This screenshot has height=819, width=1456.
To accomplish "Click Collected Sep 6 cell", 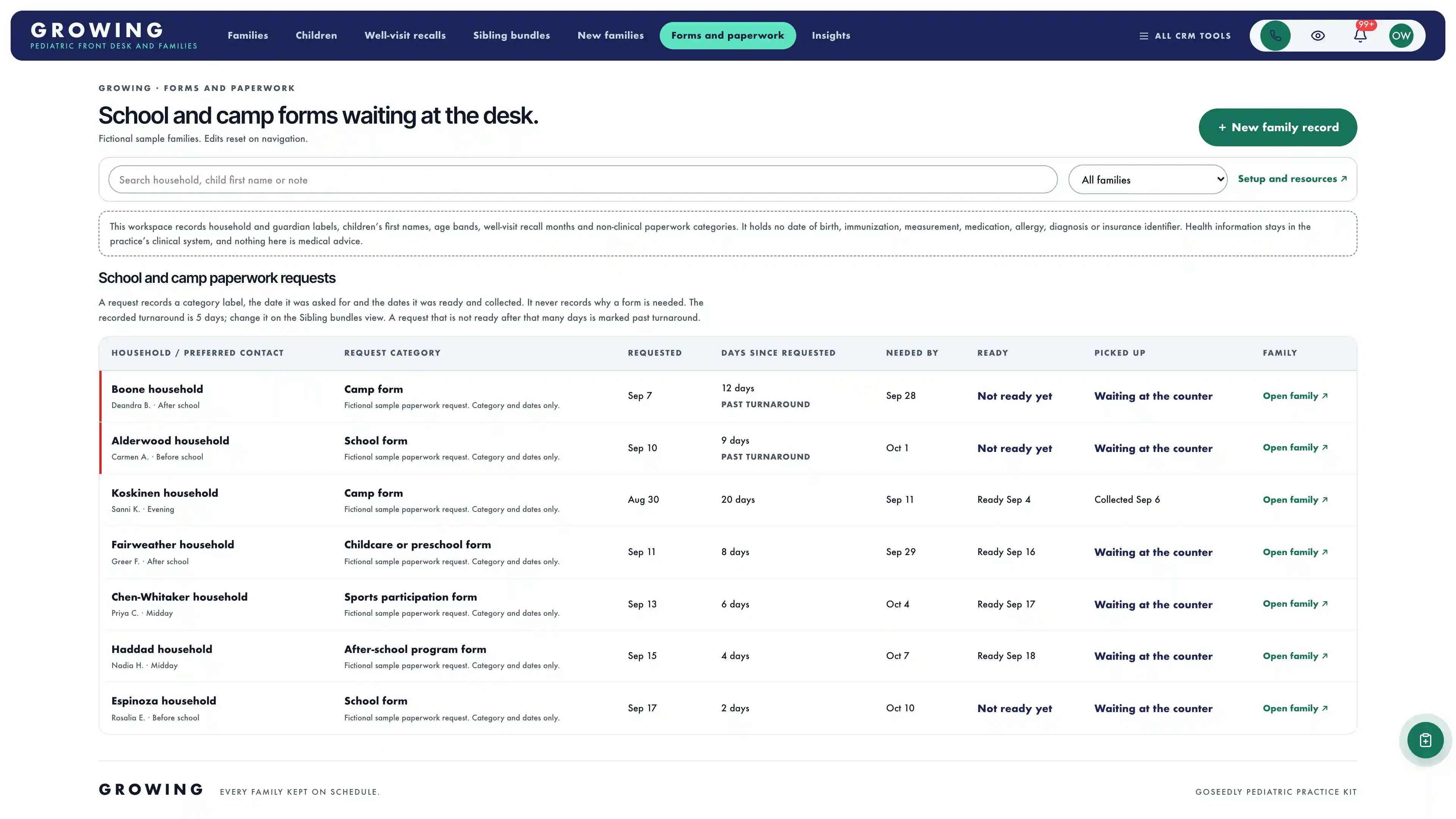I will pyautogui.click(x=1127, y=500).
